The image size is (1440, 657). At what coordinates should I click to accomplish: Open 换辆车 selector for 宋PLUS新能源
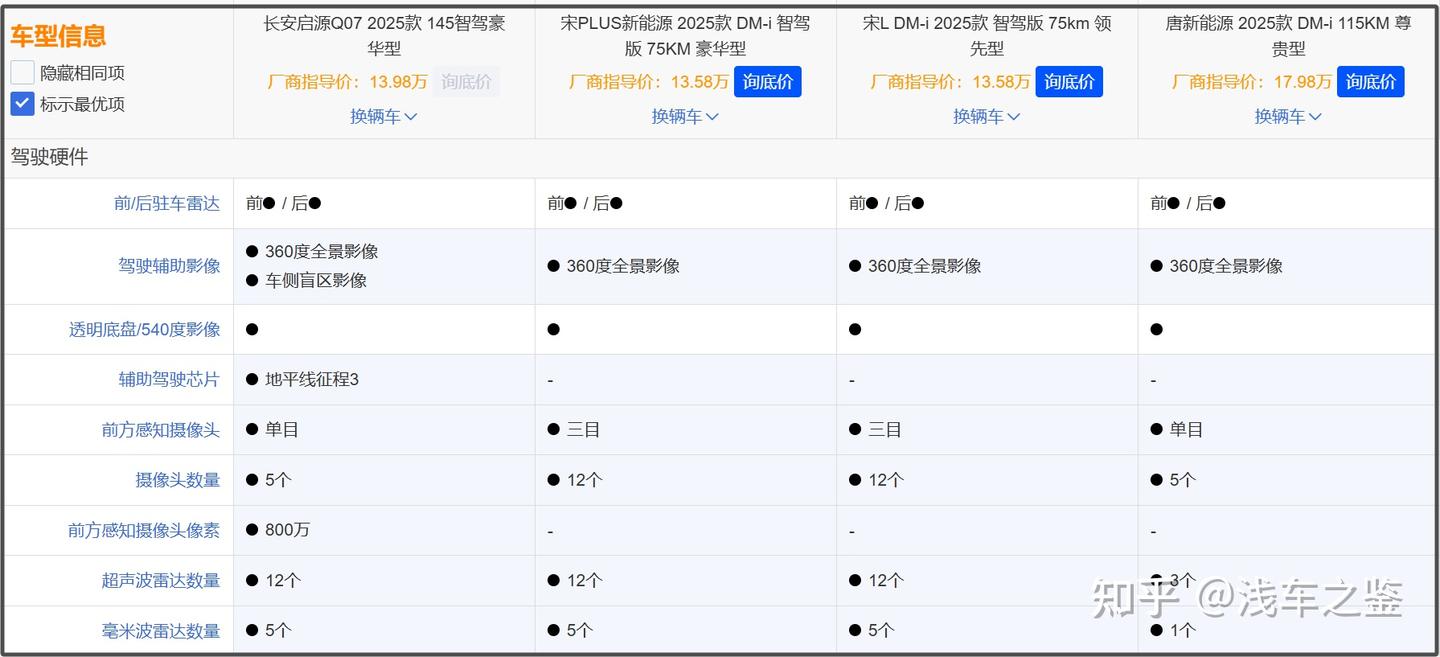click(685, 116)
